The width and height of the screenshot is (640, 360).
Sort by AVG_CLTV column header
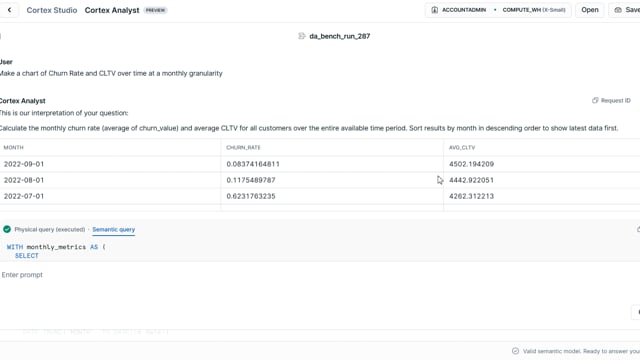462,147
